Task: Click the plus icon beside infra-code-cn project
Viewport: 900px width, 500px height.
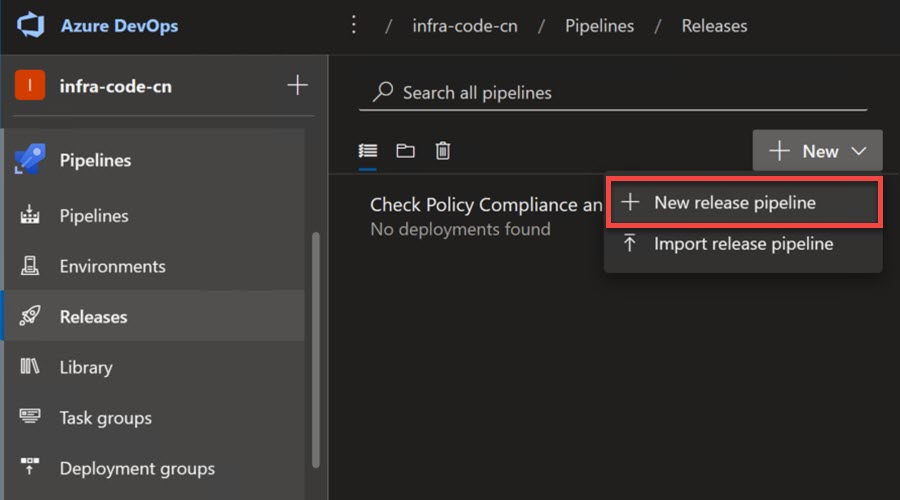Action: click(x=297, y=86)
